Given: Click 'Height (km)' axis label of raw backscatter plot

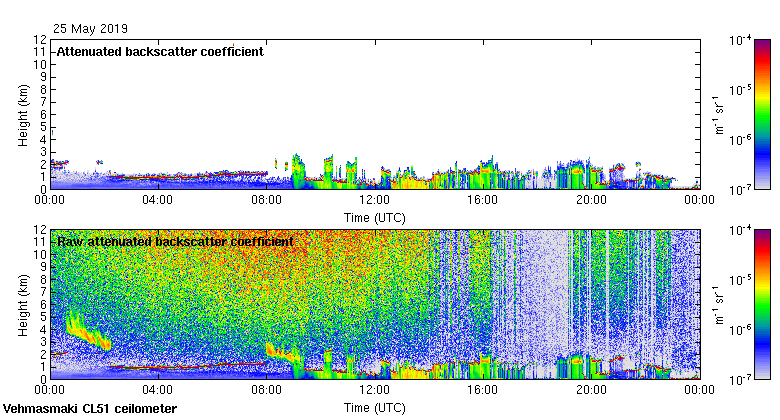Looking at the screenshot, I should click(23, 306).
